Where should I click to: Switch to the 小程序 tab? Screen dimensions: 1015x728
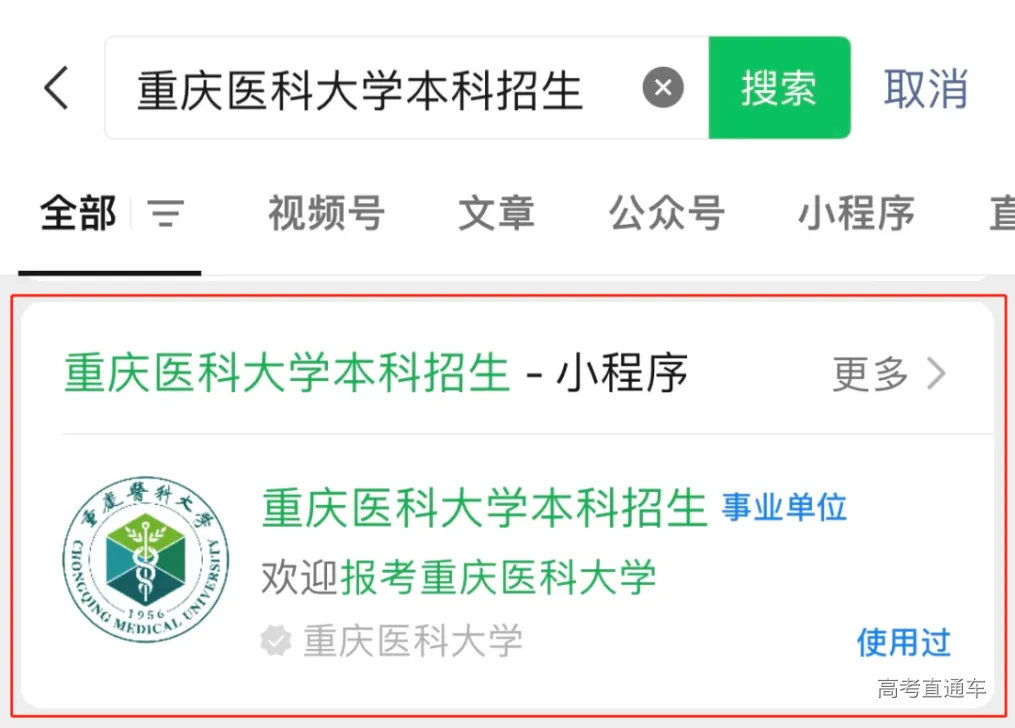point(856,213)
